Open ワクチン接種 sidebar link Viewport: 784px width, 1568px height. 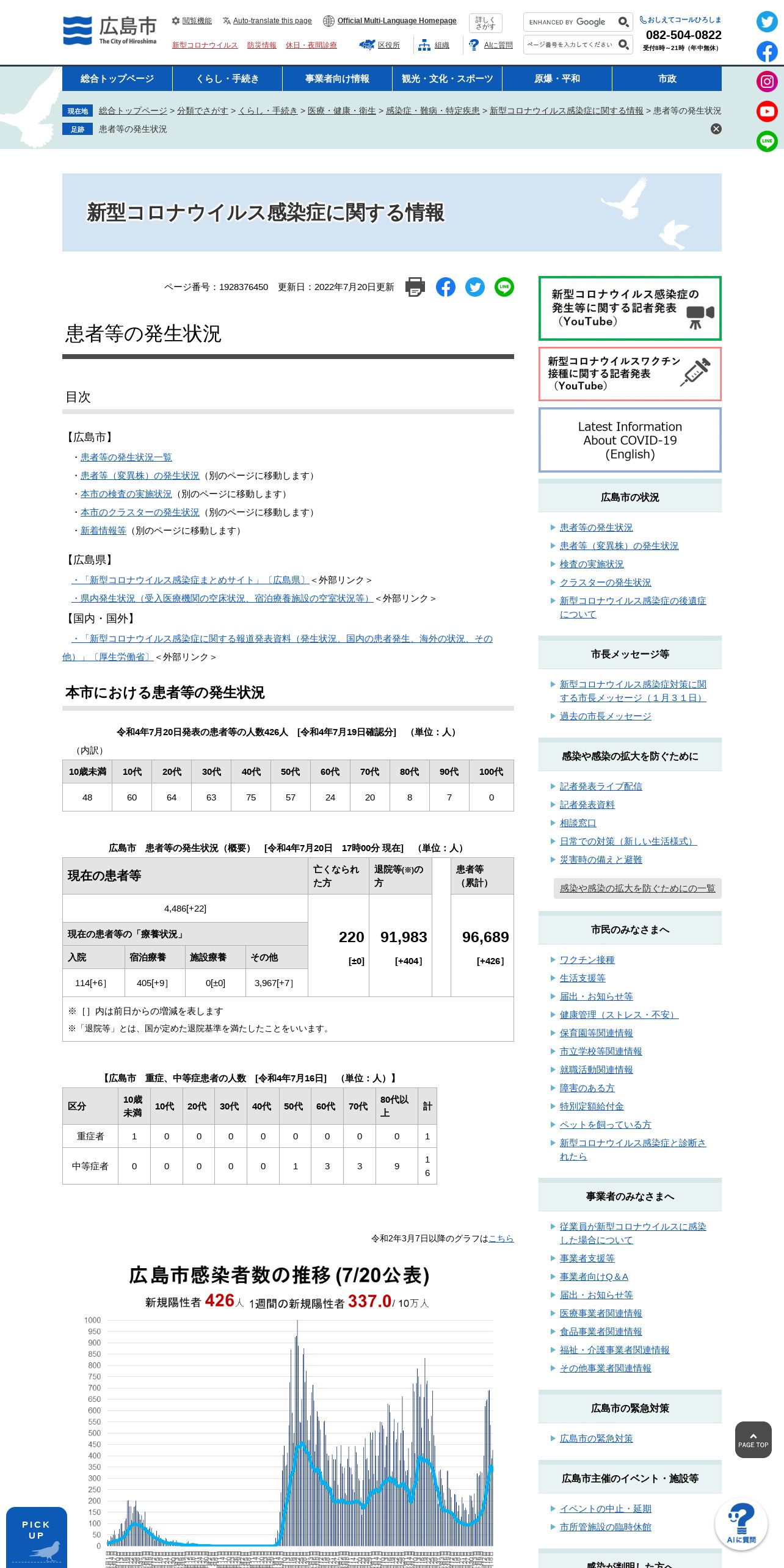[587, 960]
